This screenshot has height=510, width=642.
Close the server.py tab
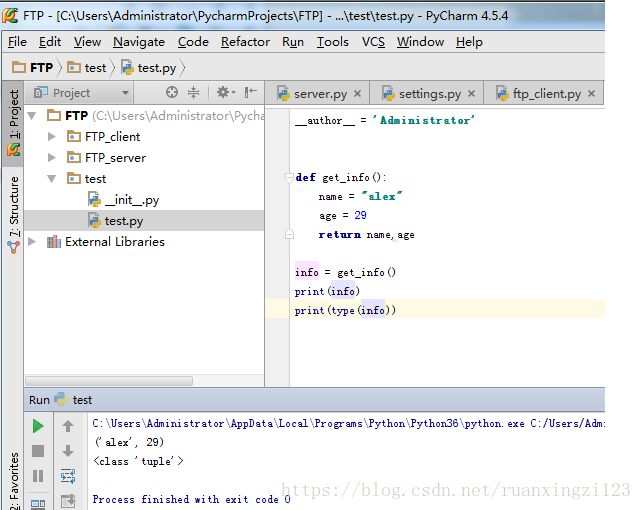(357, 94)
